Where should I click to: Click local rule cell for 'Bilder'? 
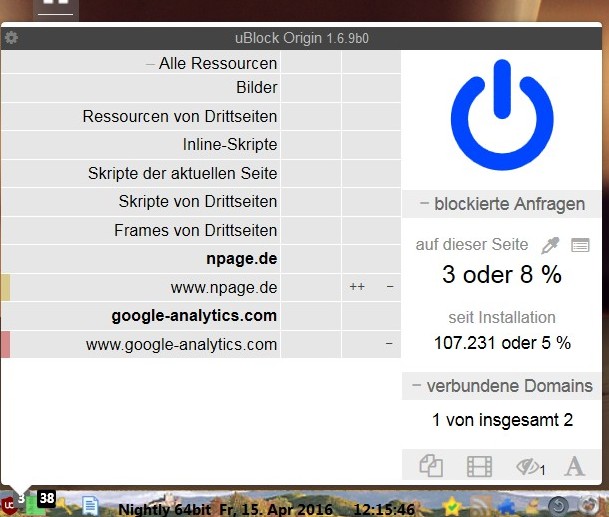tap(371, 88)
